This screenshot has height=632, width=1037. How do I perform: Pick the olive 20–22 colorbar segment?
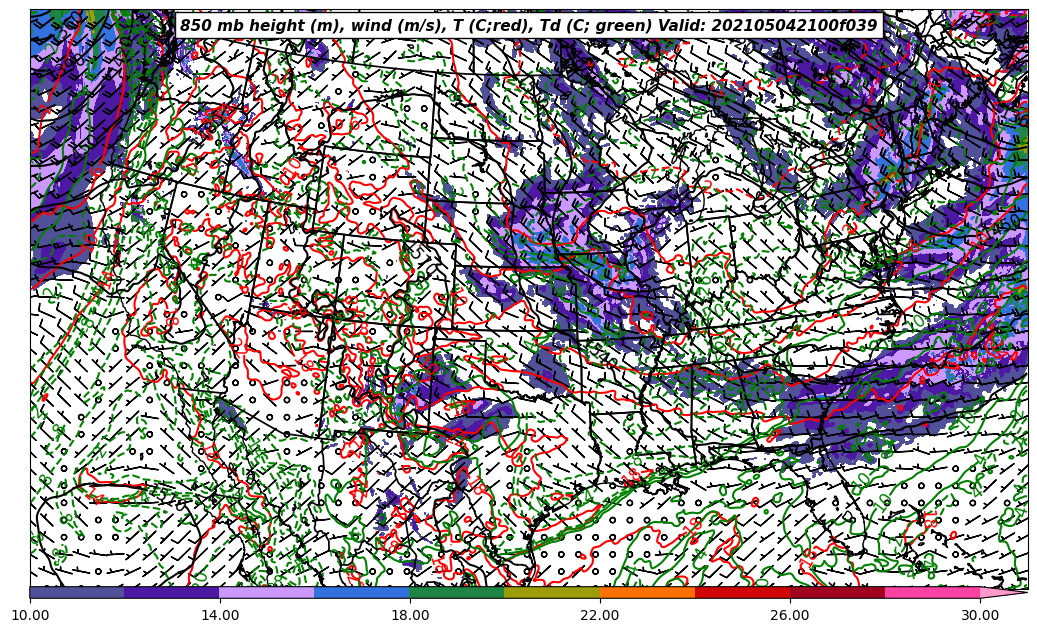(x=552, y=592)
